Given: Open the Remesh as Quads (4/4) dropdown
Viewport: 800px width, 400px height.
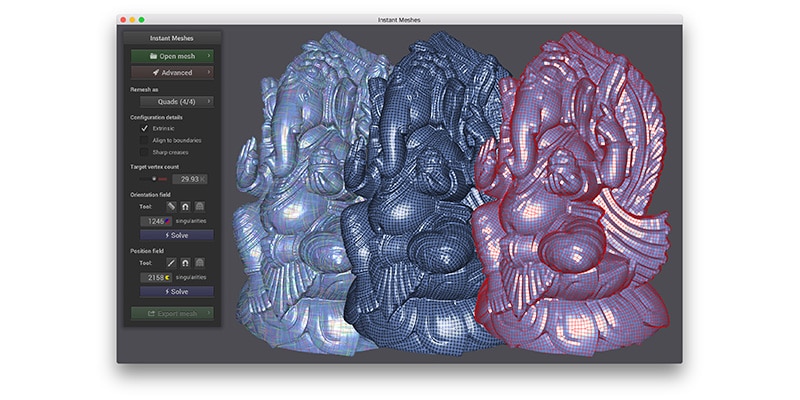Looking at the screenshot, I should [176, 101].
